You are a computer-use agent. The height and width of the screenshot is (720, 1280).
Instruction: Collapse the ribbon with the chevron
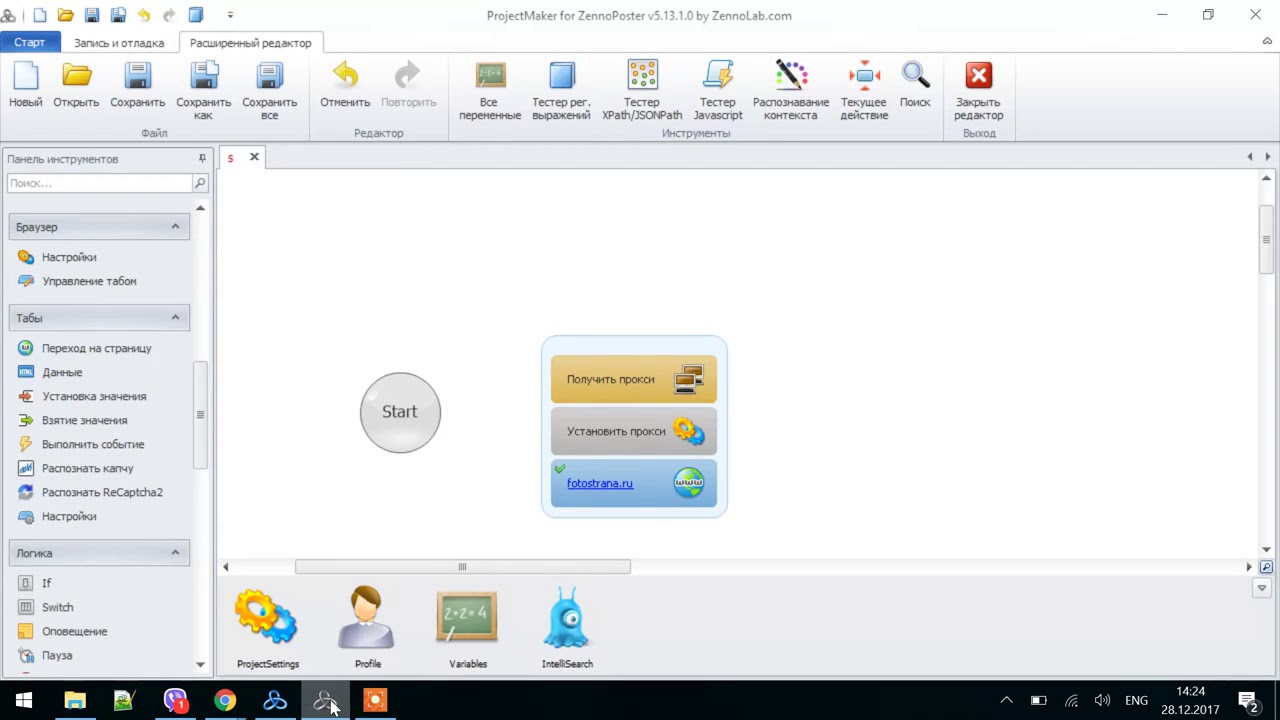click(1267, 42)
